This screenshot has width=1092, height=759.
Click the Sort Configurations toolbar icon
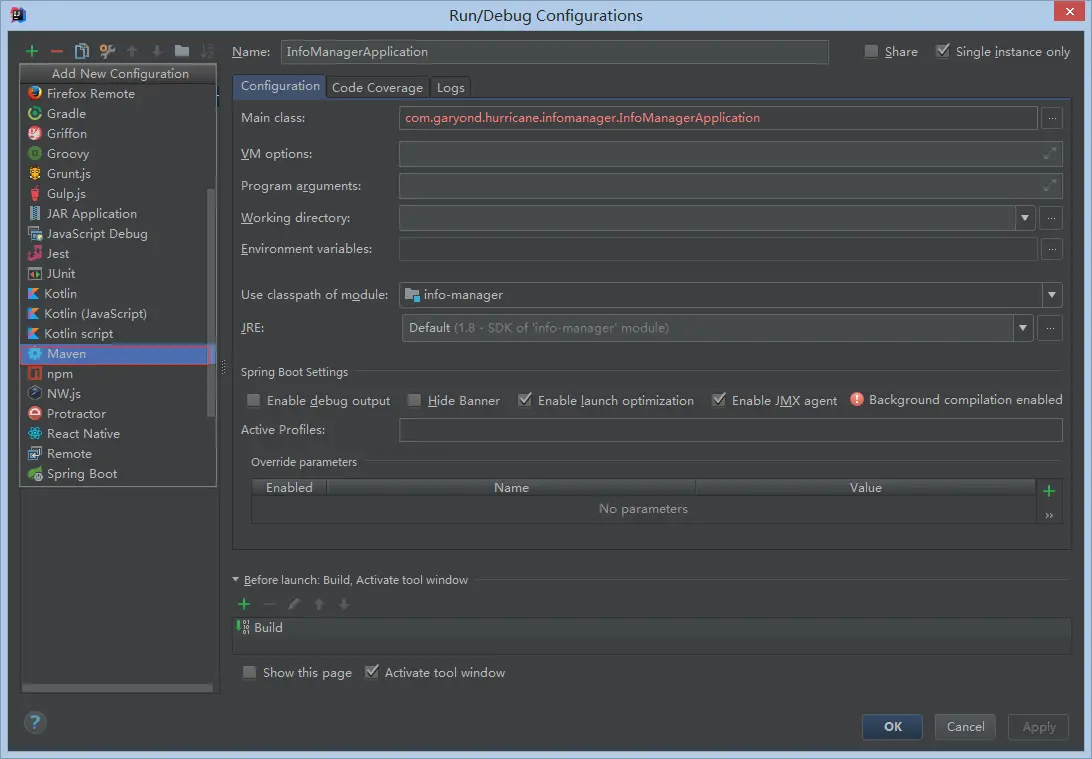207,52
